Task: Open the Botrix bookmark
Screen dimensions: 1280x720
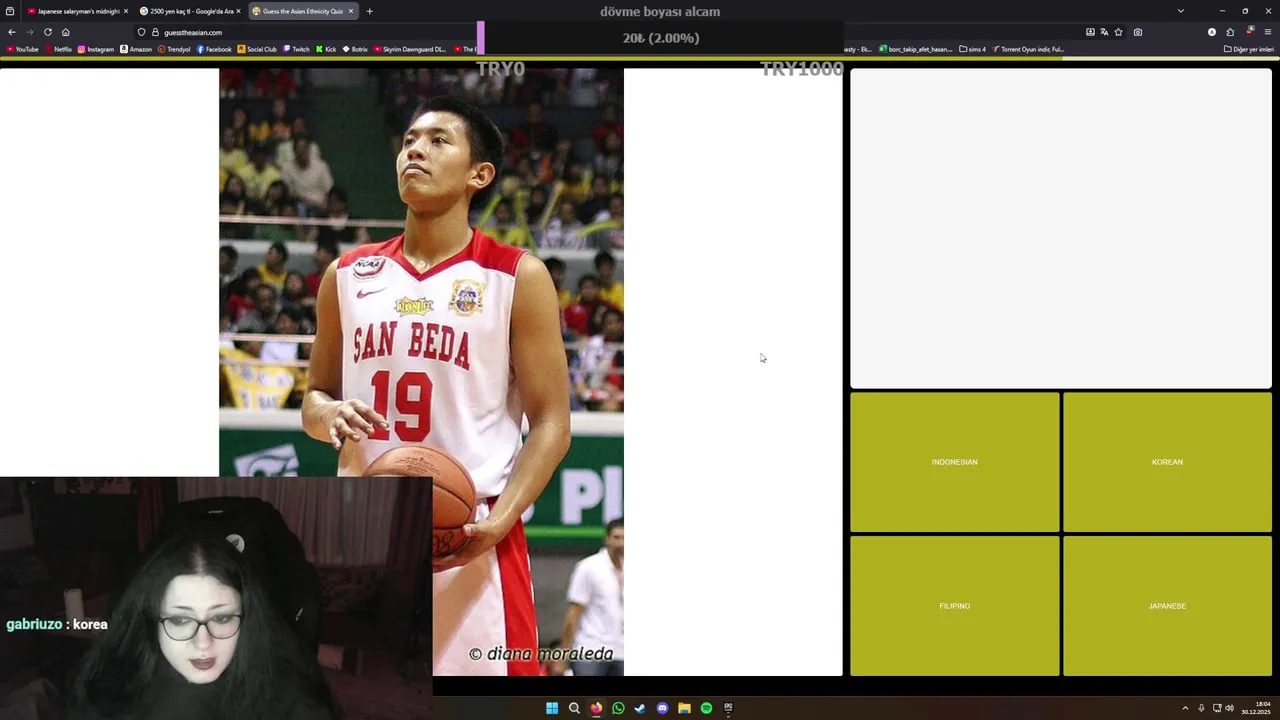Action: tap(355, 49)
